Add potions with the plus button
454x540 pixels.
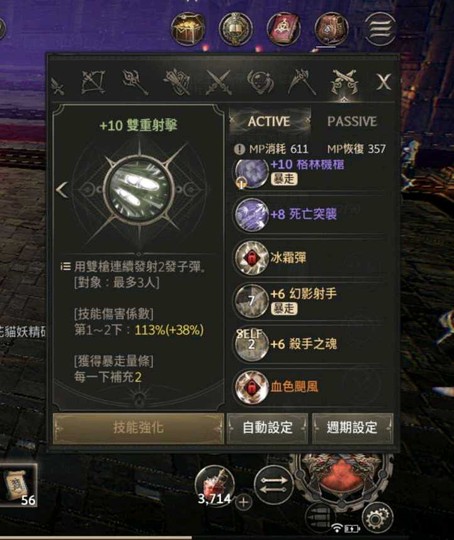(244, 502)
